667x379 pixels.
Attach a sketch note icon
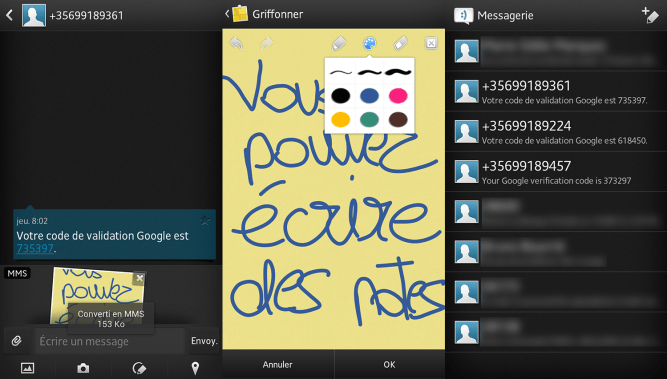pos(139,368)
